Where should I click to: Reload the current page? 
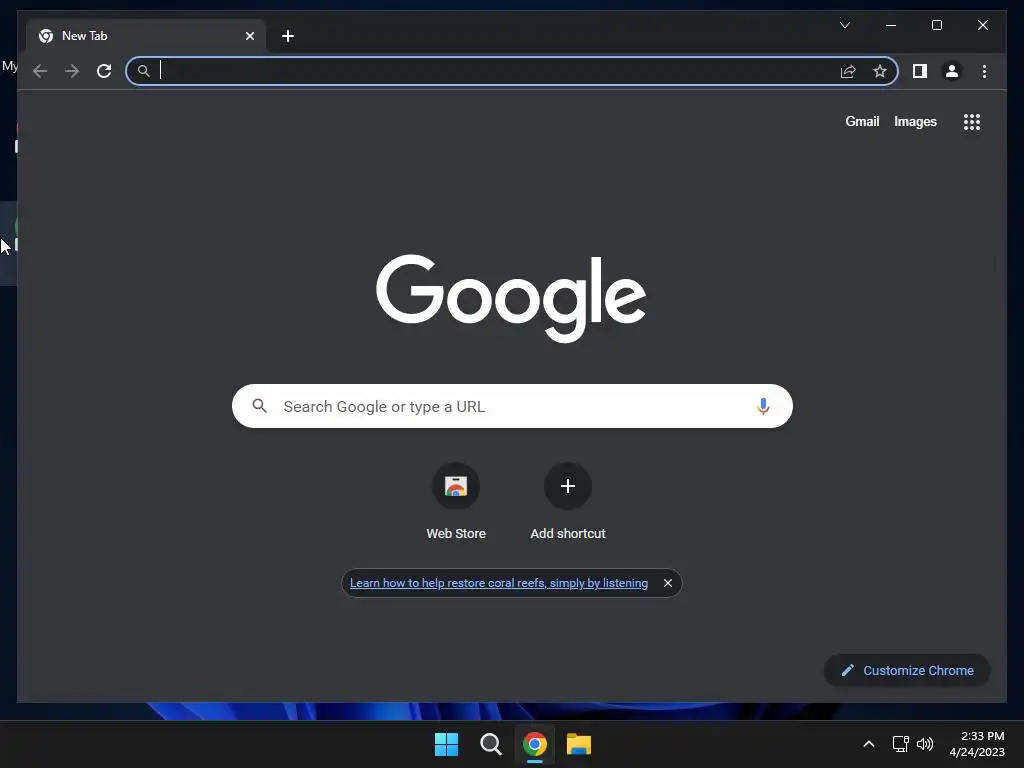104,71
